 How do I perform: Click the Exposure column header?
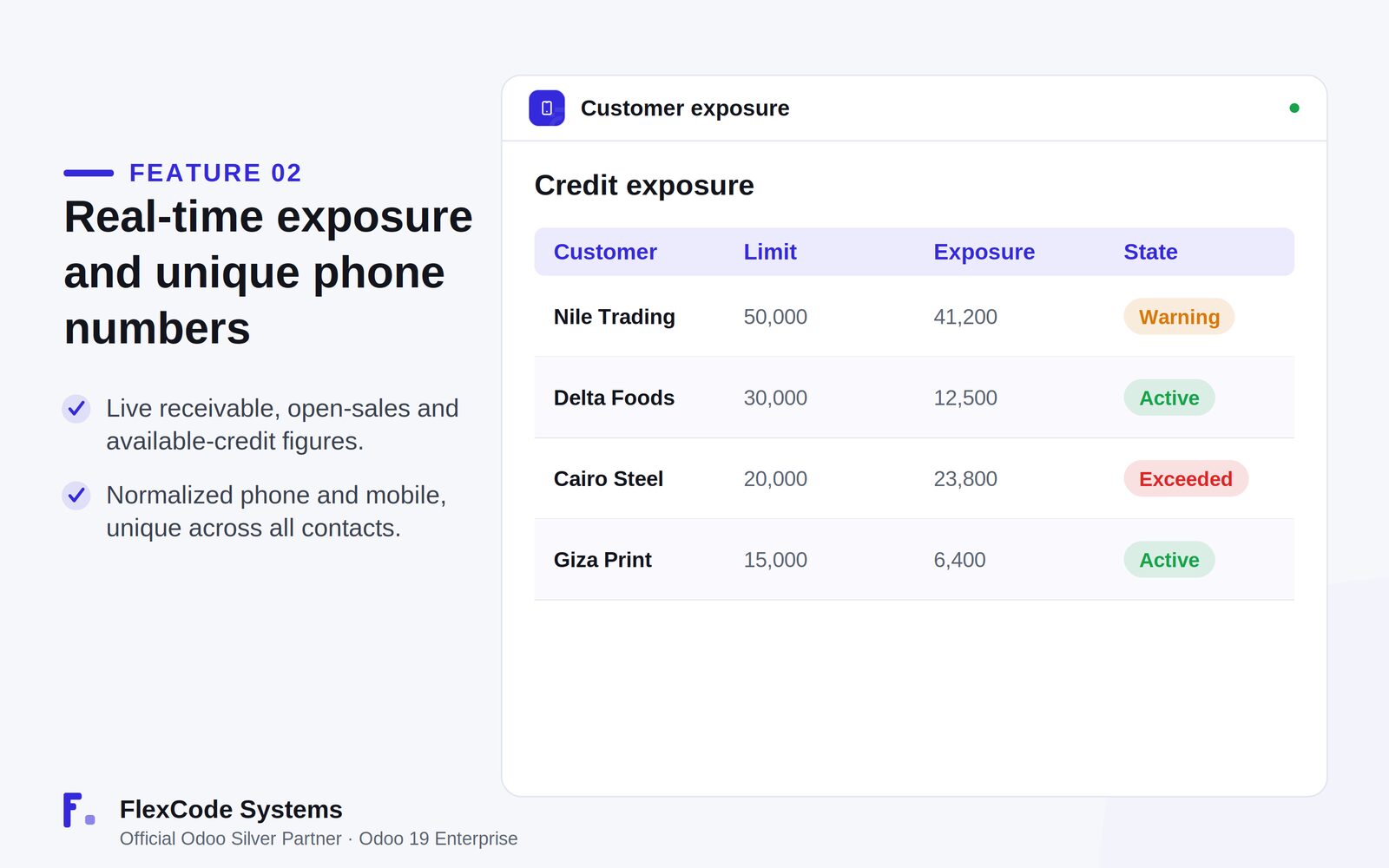(984, 252)
